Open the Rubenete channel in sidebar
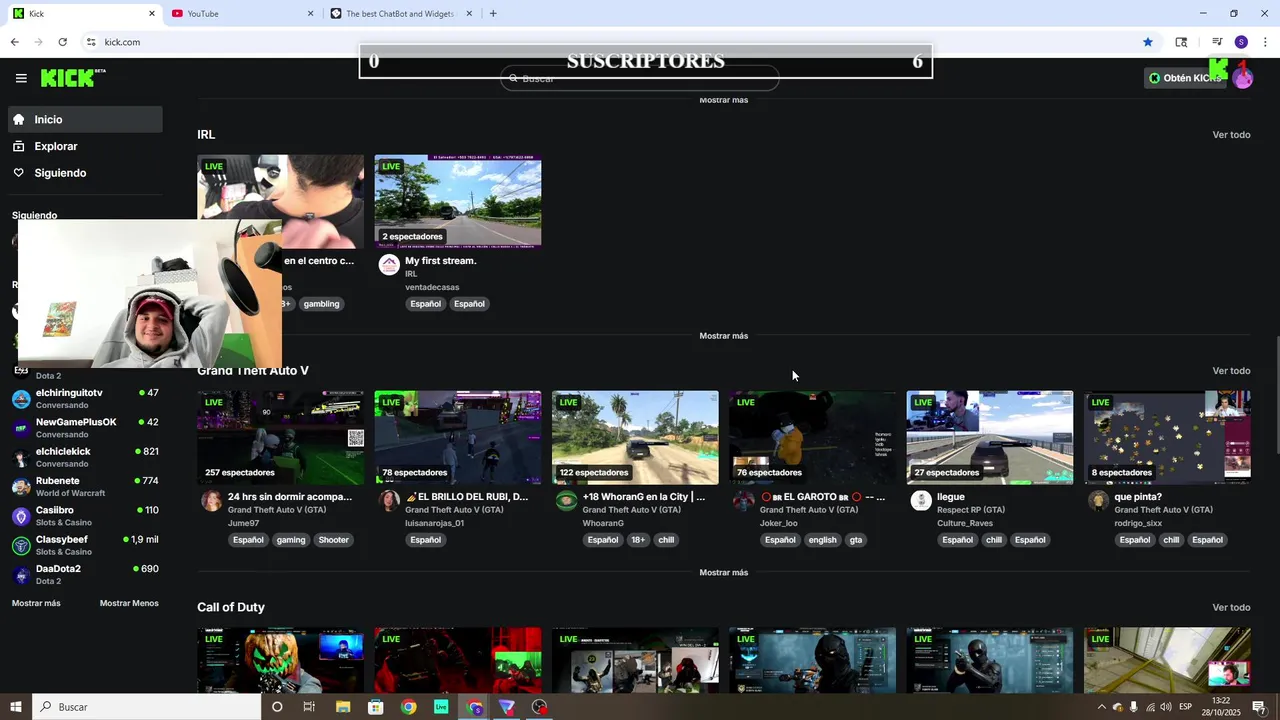Screen dimensions: 1280x720 [x=86, y=487]
